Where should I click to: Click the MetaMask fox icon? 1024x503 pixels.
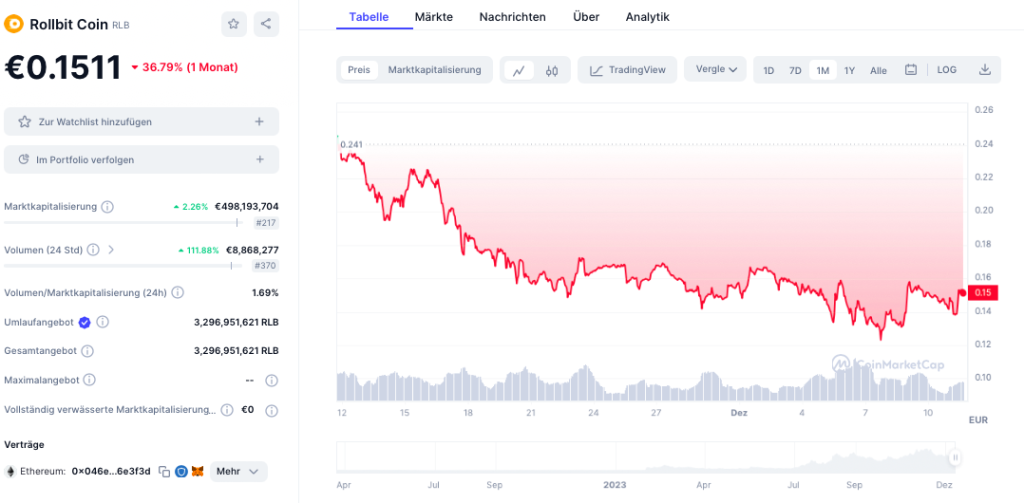click(197, 471)
